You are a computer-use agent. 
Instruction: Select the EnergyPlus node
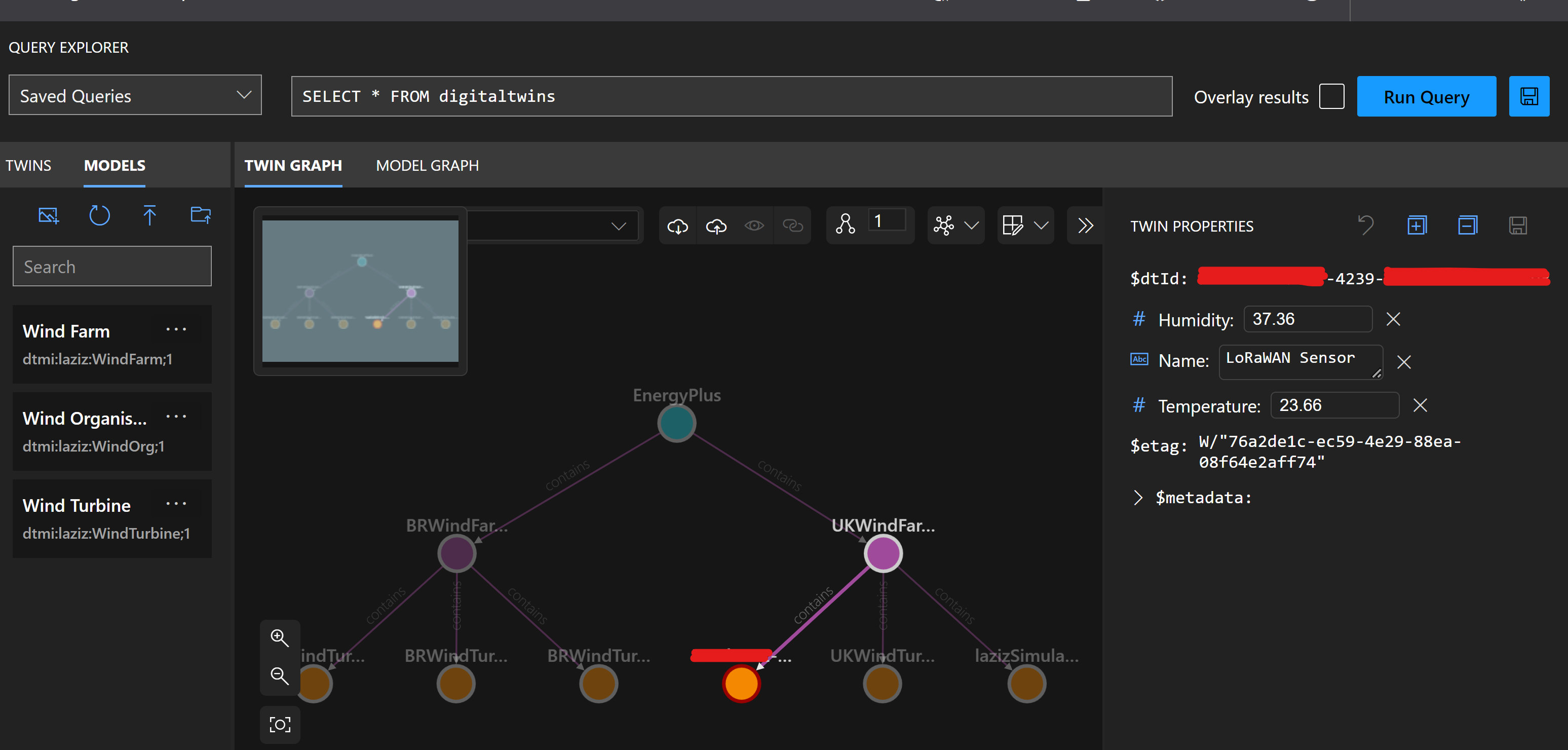pyautogui.click(x=675, y=421)
